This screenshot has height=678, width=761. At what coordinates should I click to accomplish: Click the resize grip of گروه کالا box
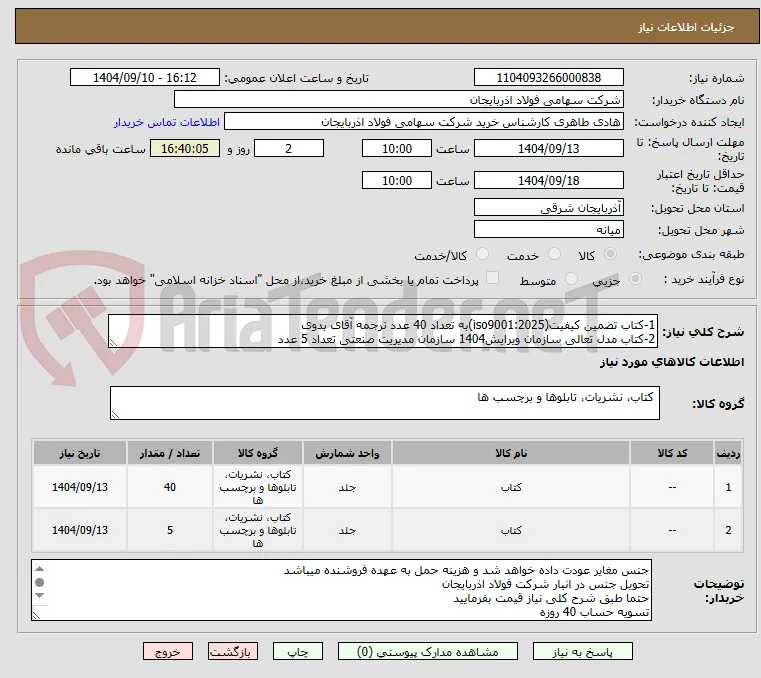pyautogui.click(x=115, y=414)
